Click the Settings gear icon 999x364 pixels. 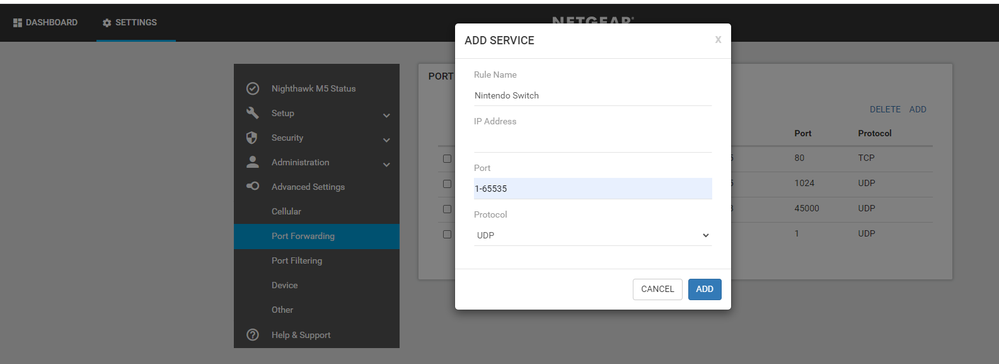coord(107,23)
